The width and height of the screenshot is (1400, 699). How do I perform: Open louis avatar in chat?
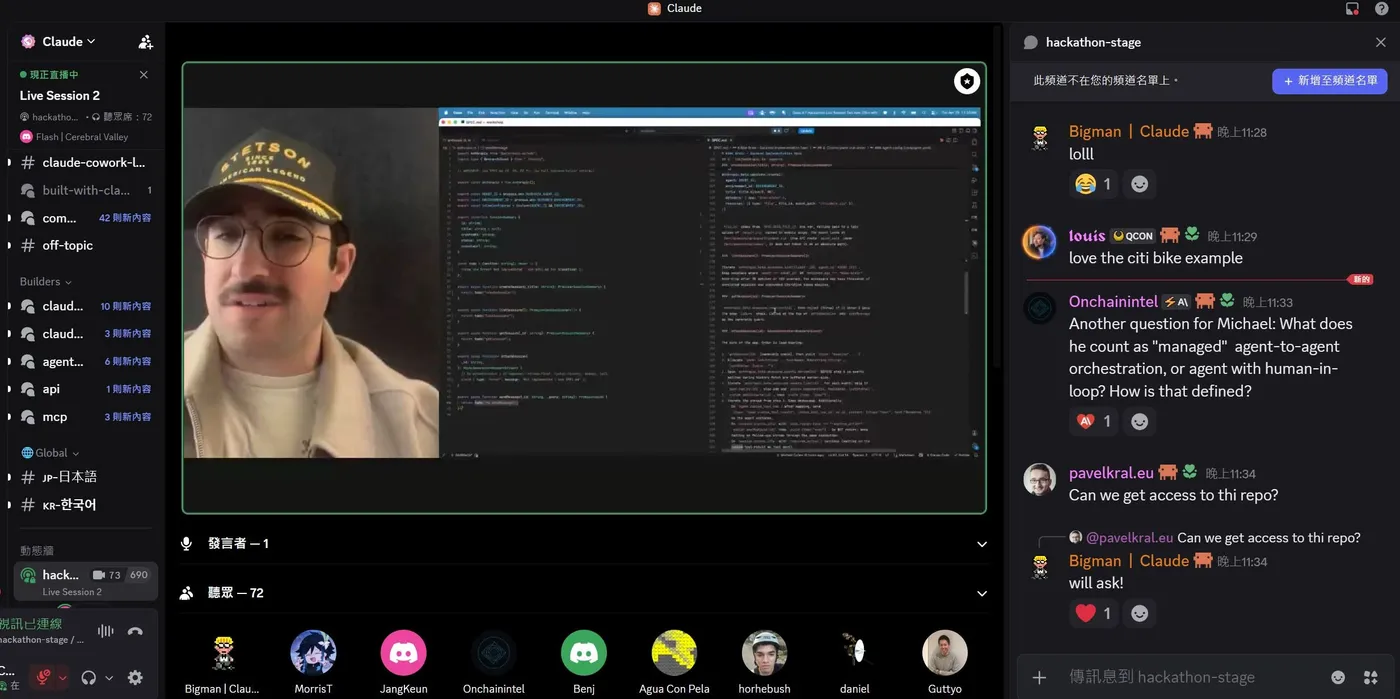pos(1039,242)
